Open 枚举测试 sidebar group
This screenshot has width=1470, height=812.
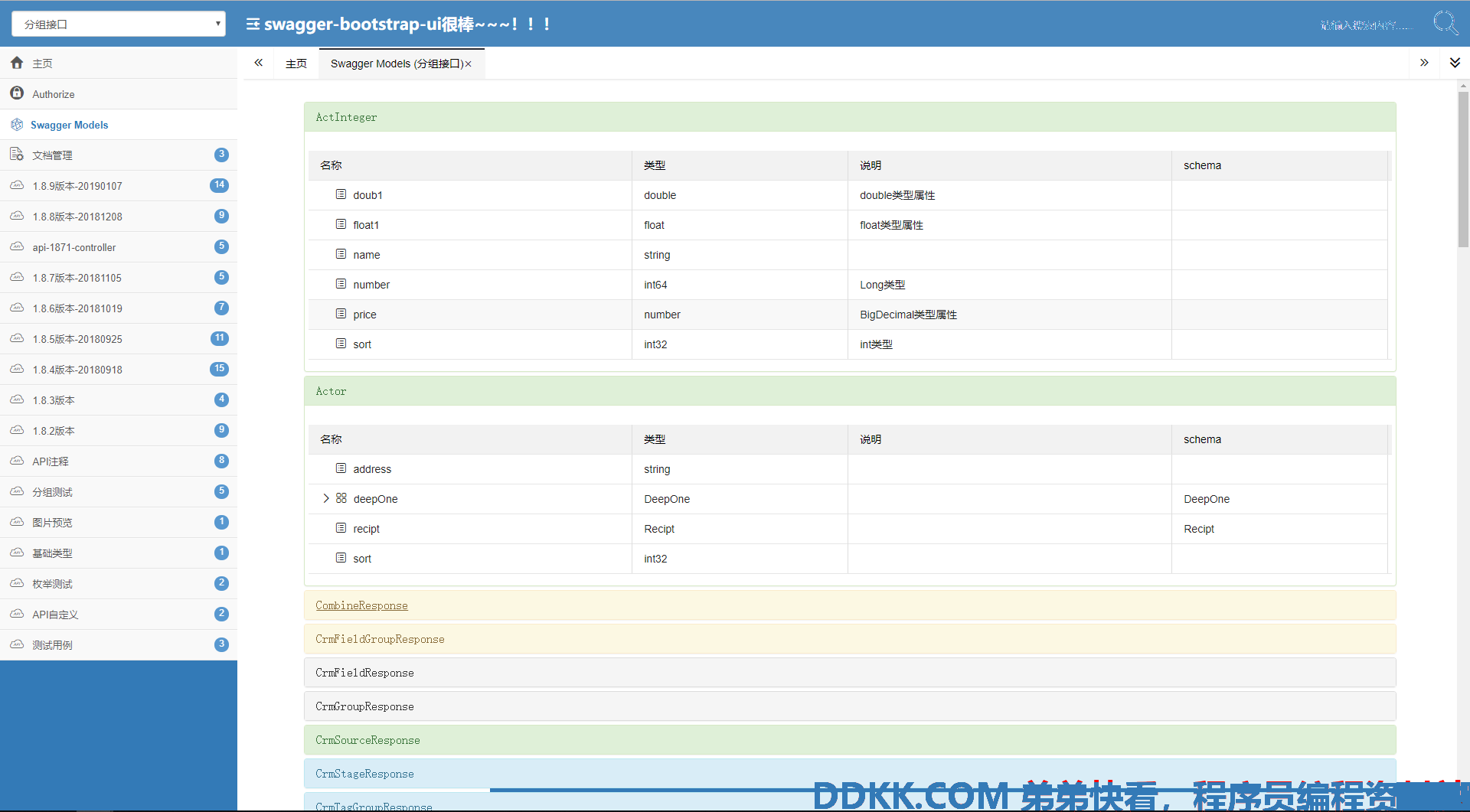click(119, 584)
